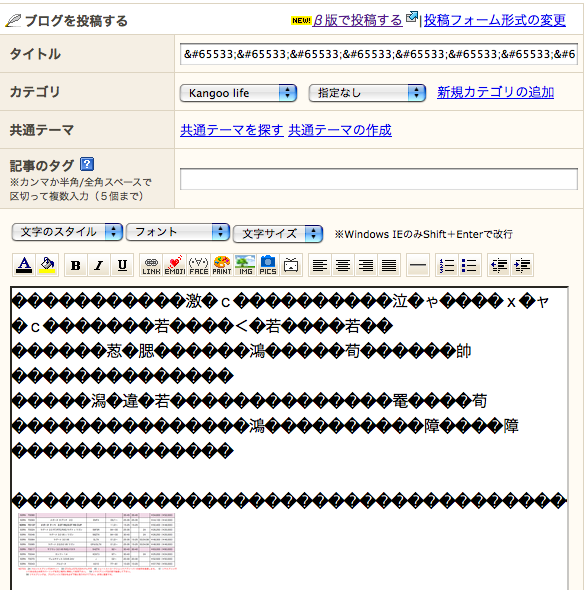Viewport: 587px width, 590px height.
Task: Click the TV video insert icon
Action: [291, 265]
